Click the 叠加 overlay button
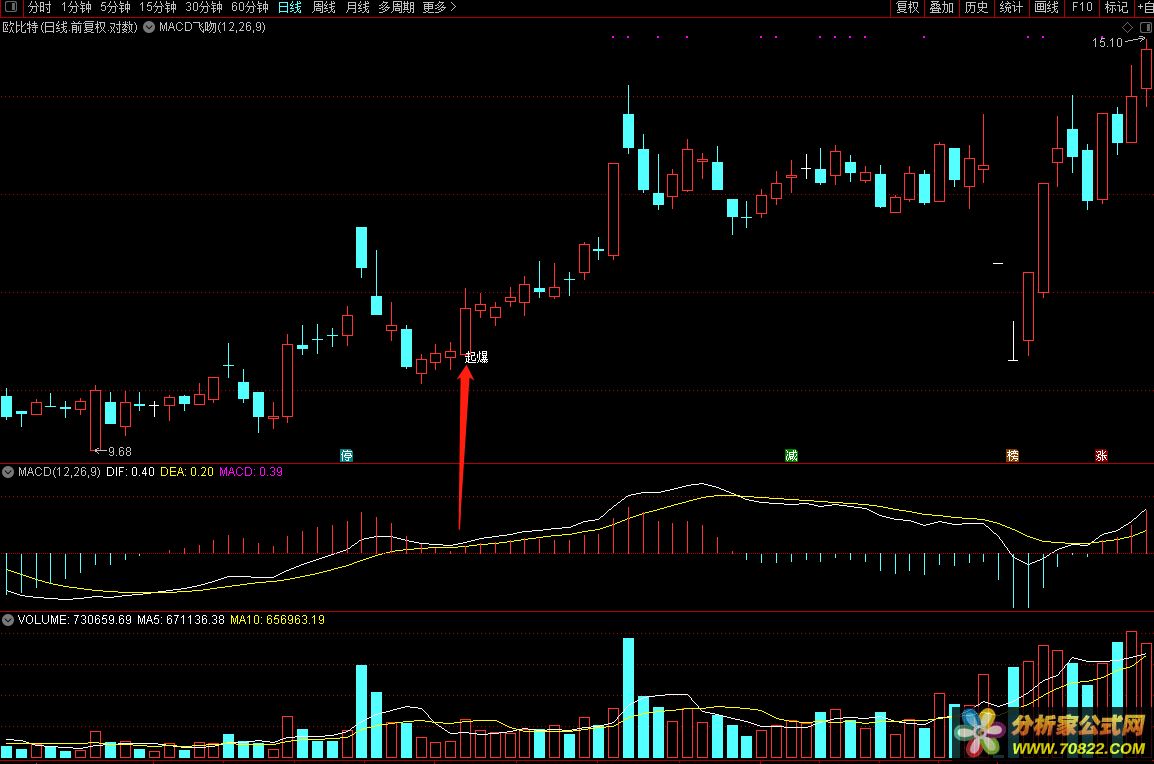 click(941, 7)
